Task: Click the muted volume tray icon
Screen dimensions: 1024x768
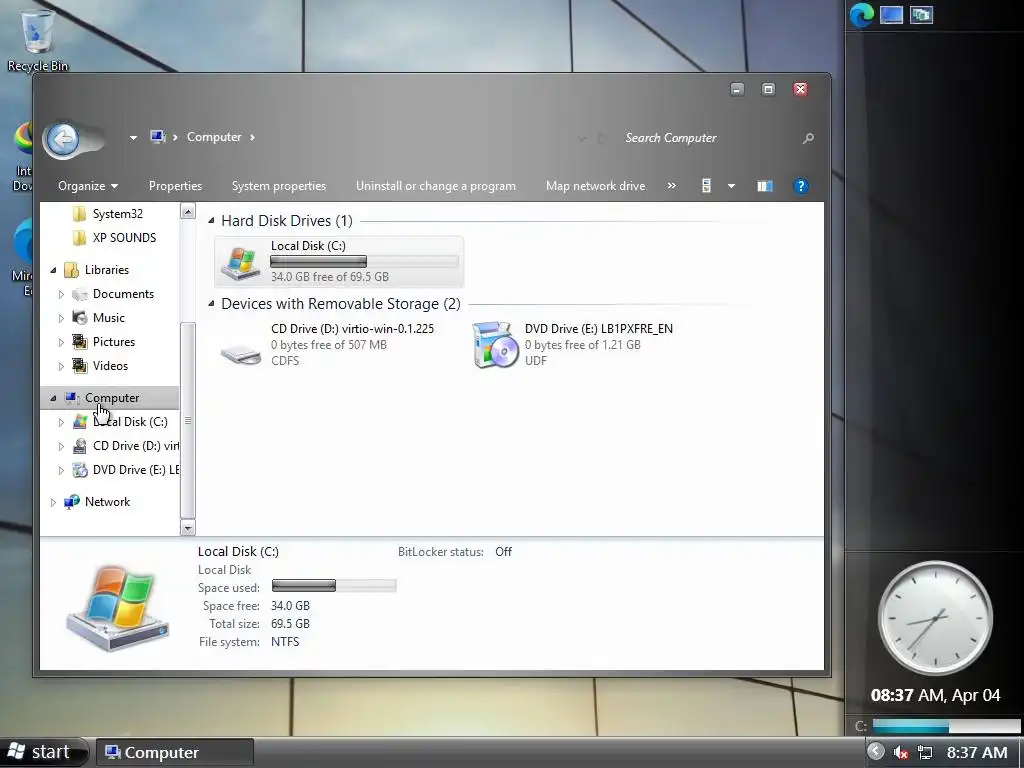Action: (901, 753)
